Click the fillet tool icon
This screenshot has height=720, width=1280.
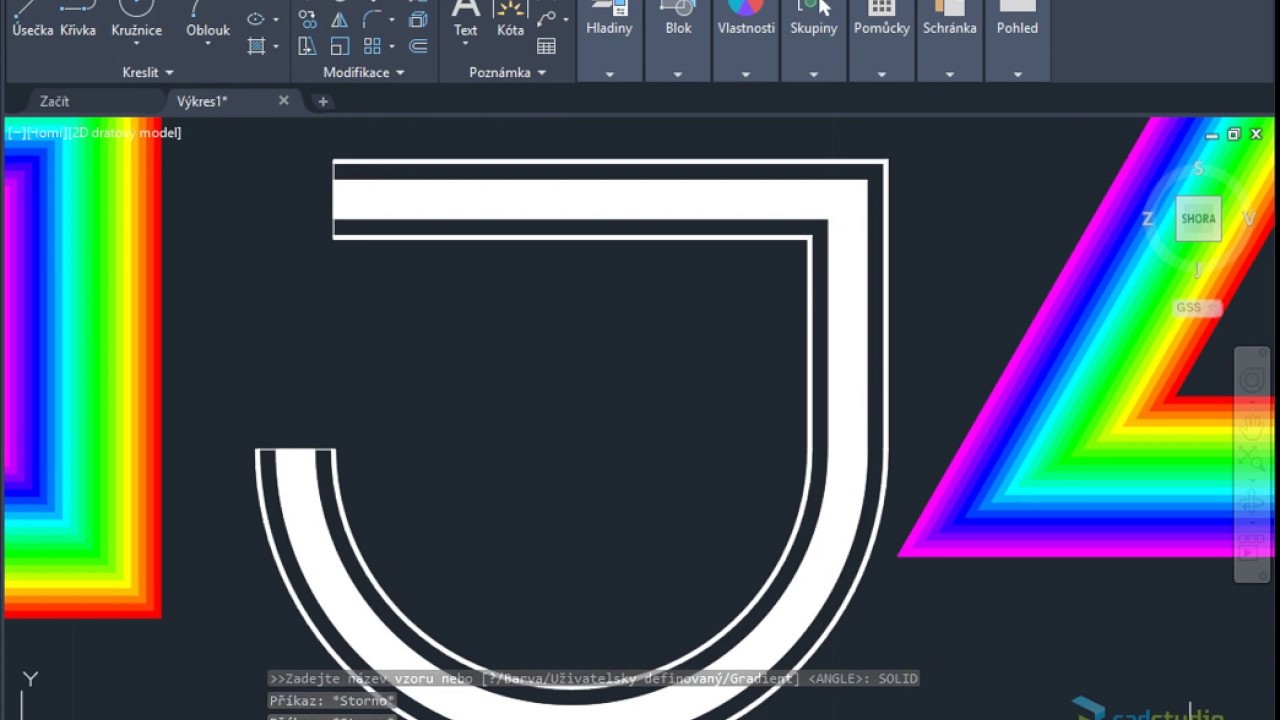coord(372,19)
